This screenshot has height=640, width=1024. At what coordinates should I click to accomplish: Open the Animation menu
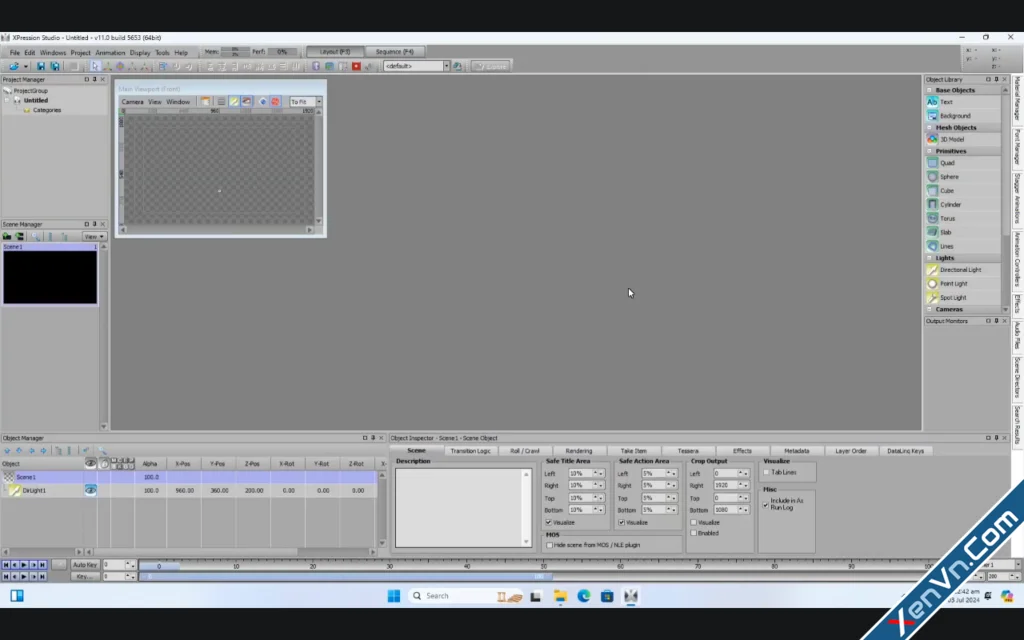(x=110, y=52)
